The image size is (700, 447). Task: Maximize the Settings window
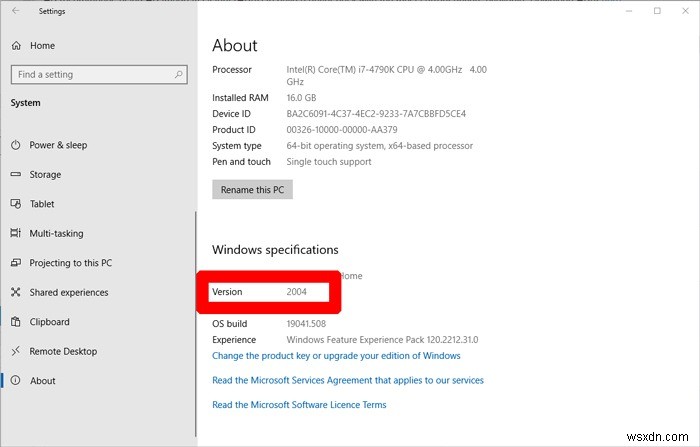point(657,11)
